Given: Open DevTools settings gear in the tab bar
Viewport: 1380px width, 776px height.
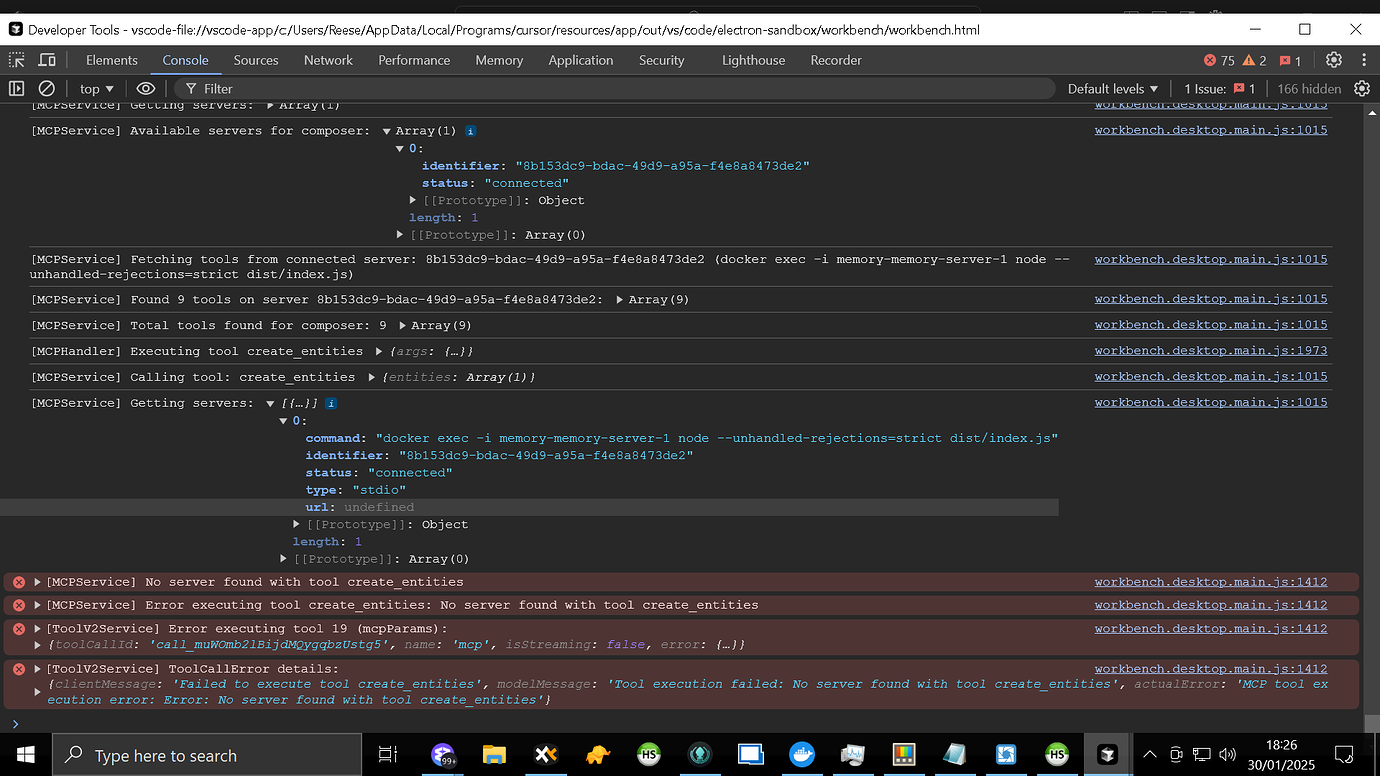Looking at the screenshot, I should pos(1334,60).
